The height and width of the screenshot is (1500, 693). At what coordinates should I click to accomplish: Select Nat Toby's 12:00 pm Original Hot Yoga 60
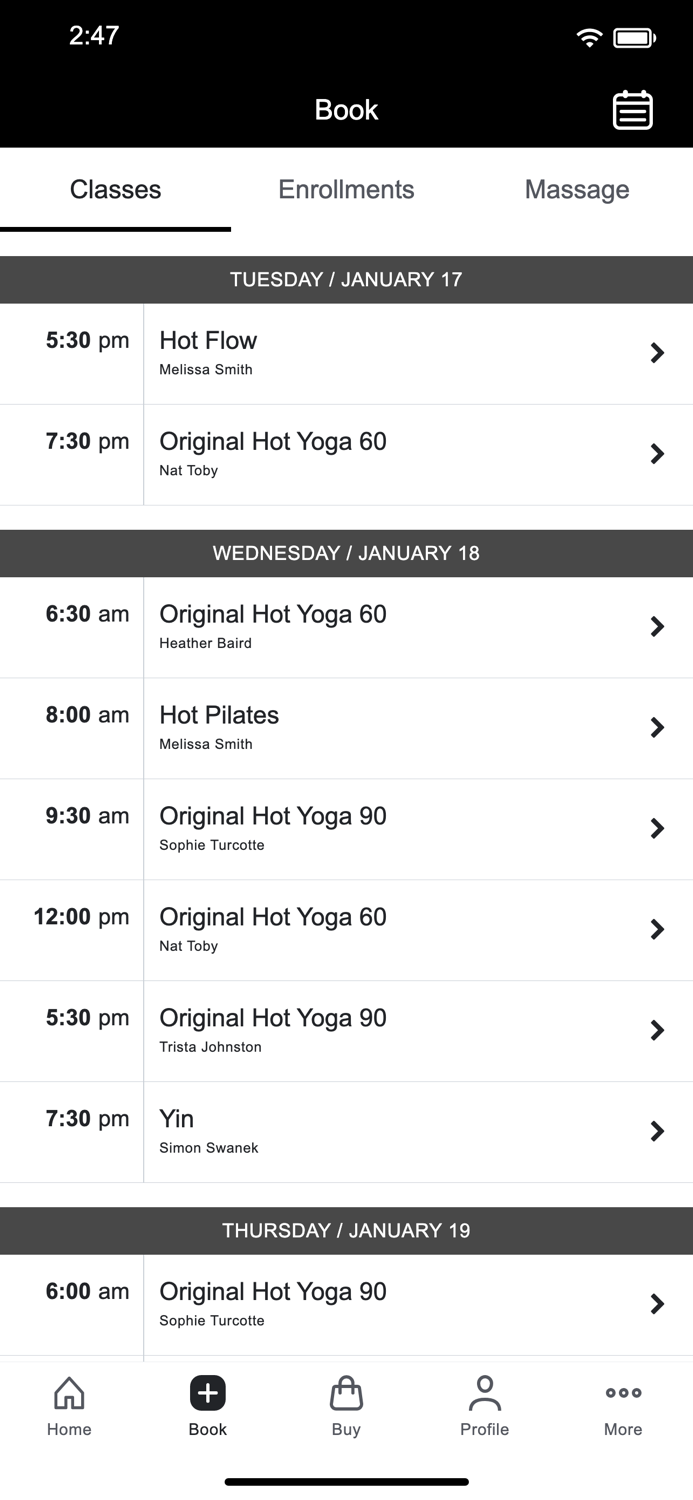coord(346,929)
